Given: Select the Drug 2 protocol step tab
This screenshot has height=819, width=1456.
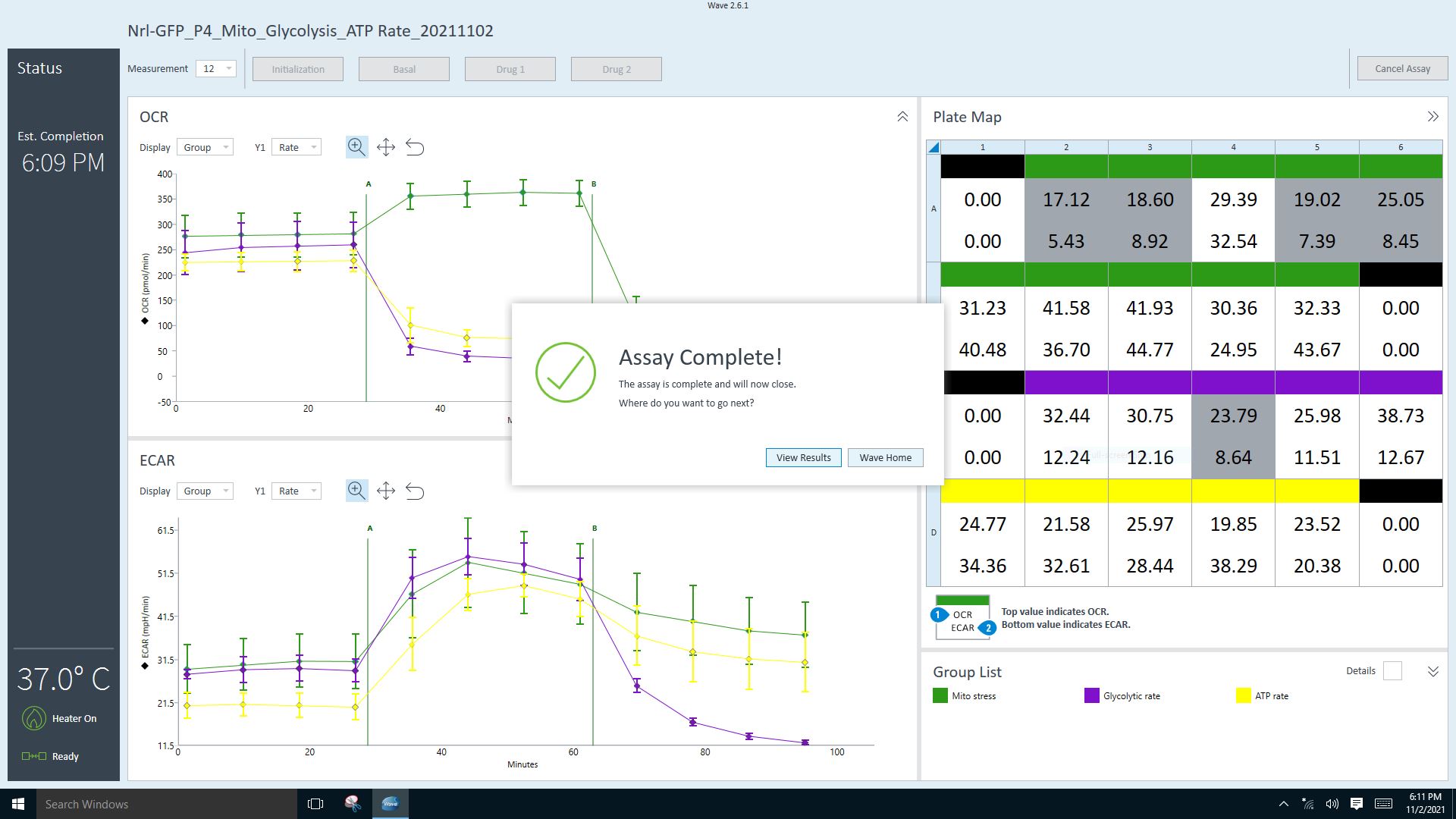Looking at the screenshot, I should click(x=616, y=69).
